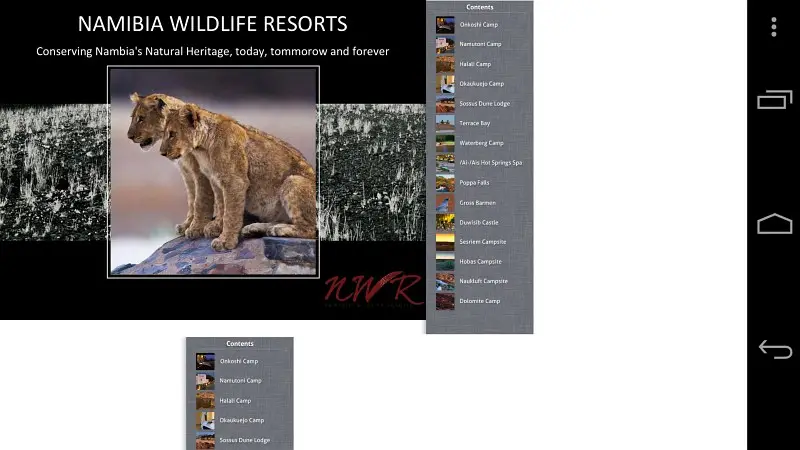This screenshot has width=800, height=450.
Task: Tap the 'NAMIBIA WILDLIFE RESORTS' title
Action: tap(213, 24)
